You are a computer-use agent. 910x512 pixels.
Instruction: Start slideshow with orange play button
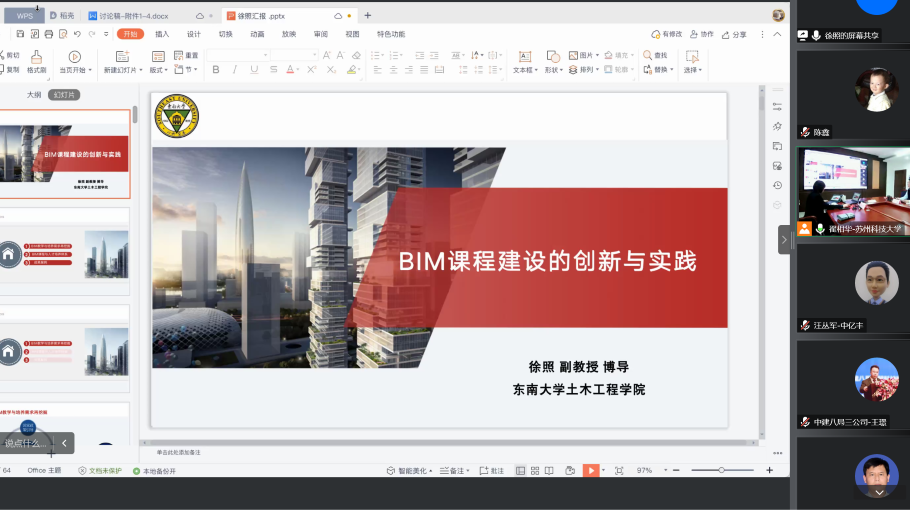591,470
